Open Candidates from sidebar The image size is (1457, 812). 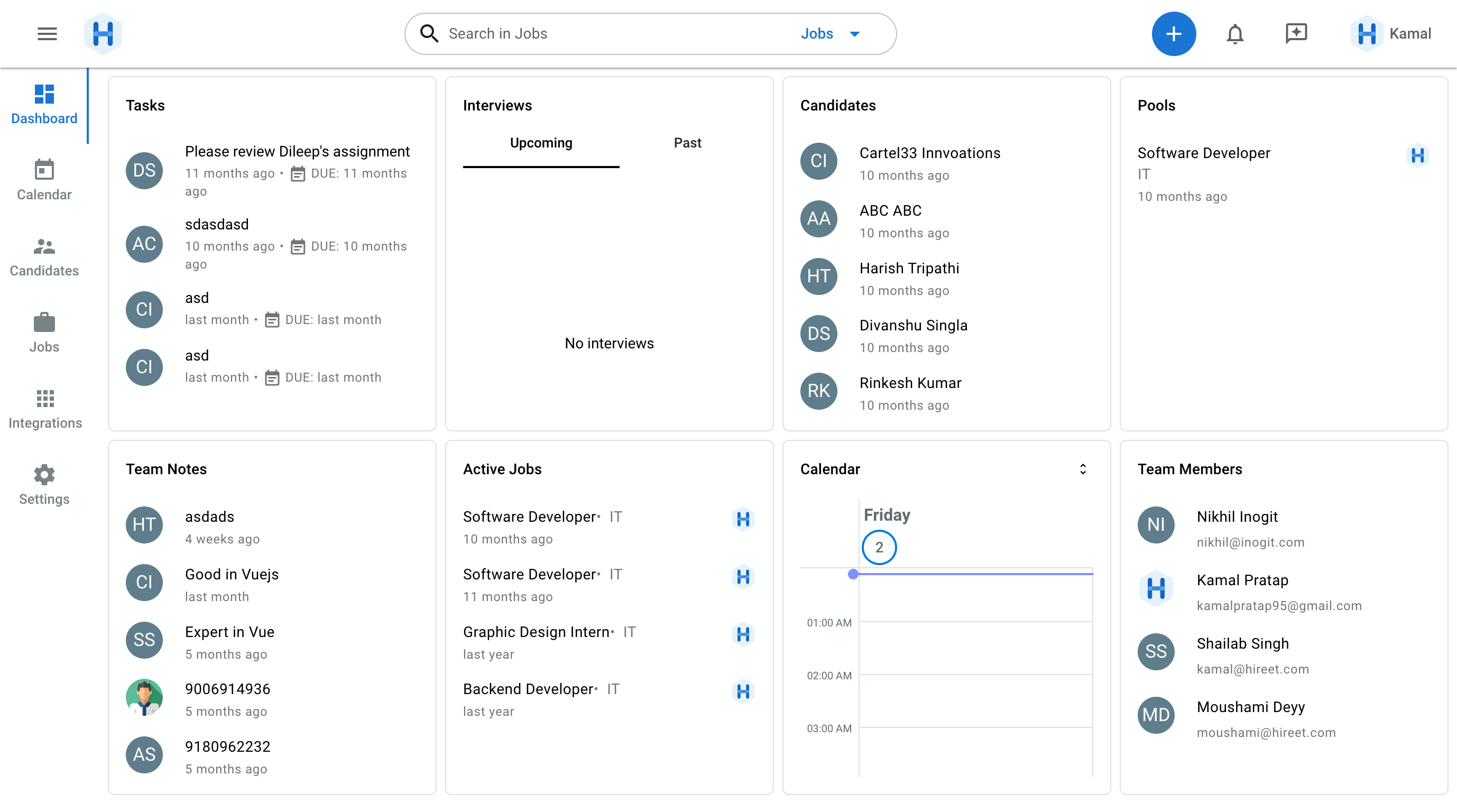pyautogui.click(x=44, y=257)
